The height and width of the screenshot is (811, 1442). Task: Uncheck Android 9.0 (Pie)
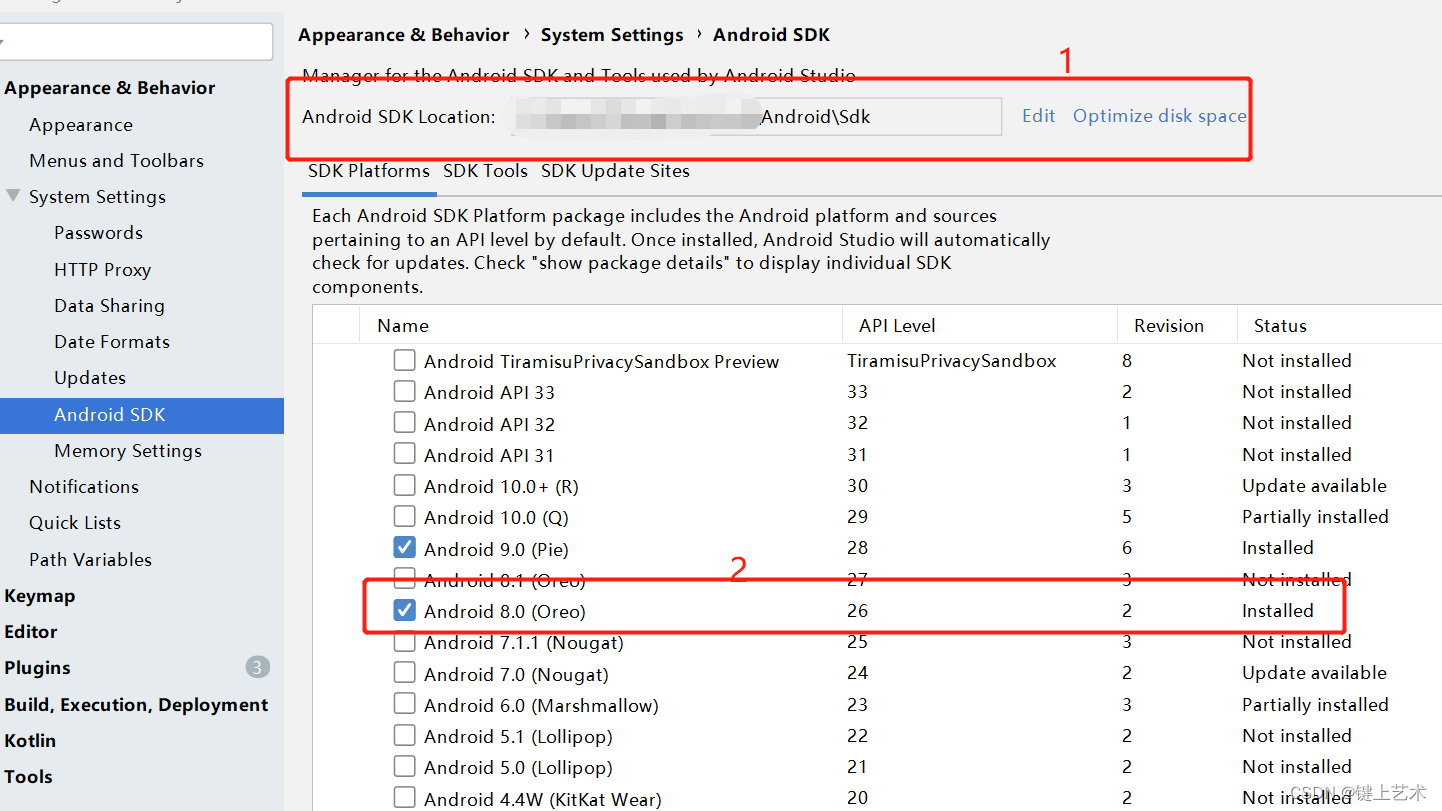(x=404, y=548)
